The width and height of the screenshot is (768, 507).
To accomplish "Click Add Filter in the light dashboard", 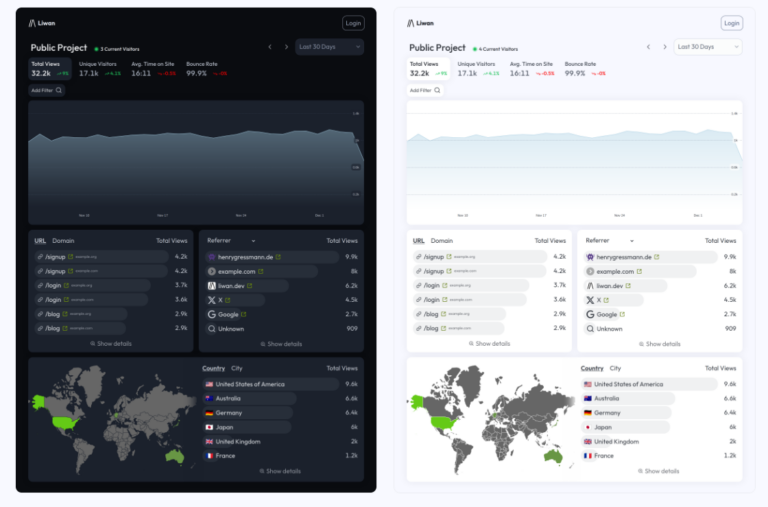I will [x=425, y=90].
